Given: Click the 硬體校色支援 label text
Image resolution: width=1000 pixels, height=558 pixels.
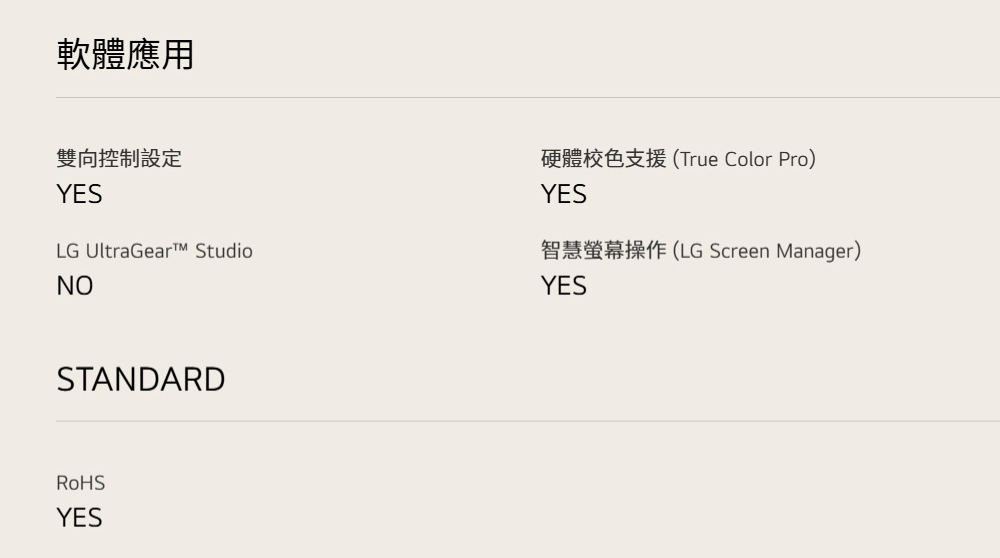Looking at the screenshot, I should click(x=603, y=159).
